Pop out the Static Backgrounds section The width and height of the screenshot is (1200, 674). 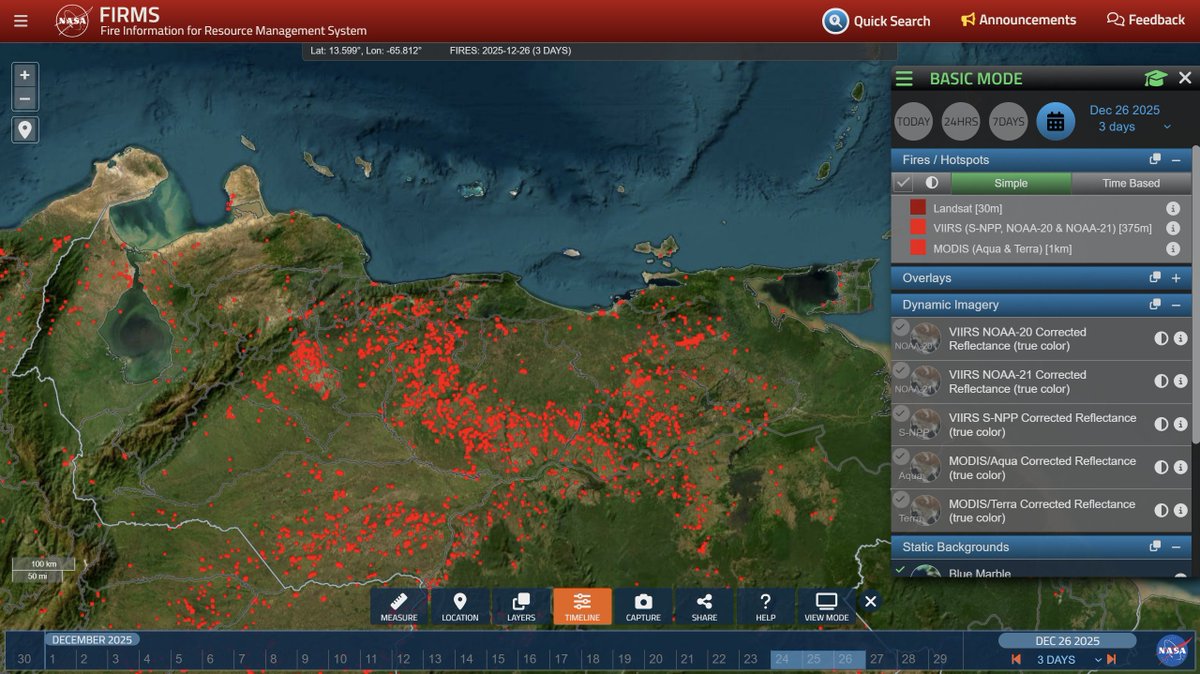(x=1155, y=547)
